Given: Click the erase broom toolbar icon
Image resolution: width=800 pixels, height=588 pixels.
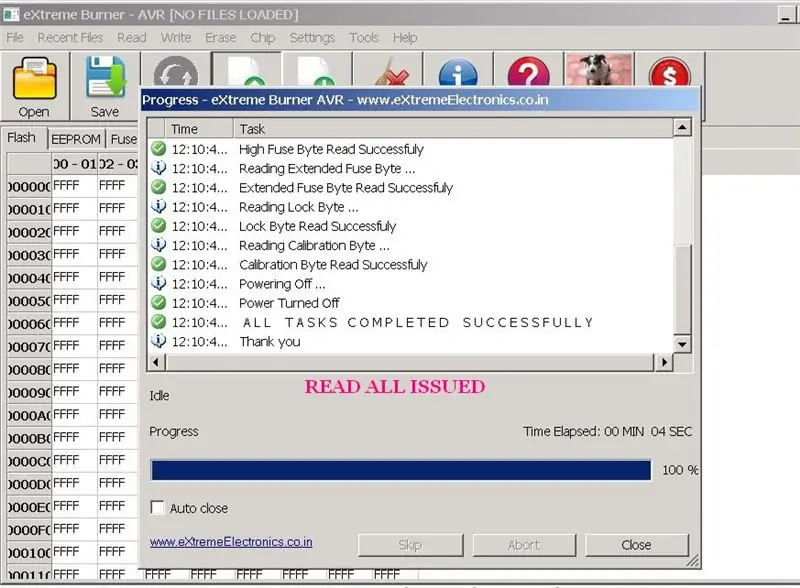Looking at the screenshot, I should (389, 71).
